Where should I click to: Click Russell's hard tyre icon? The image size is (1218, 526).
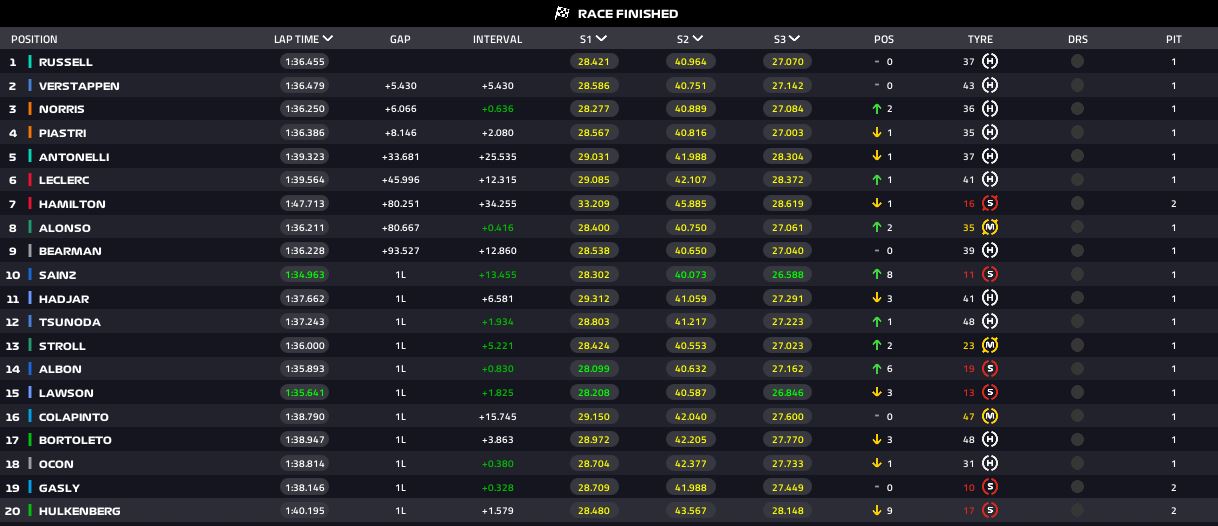coord(990,62)
